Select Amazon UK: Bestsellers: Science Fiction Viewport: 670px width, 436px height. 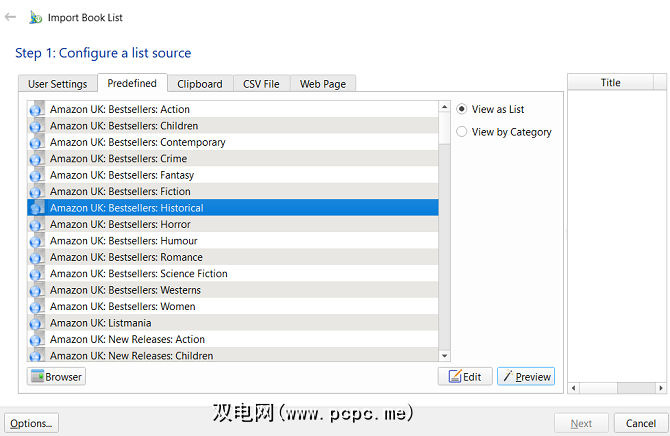[x=233, y=274]
